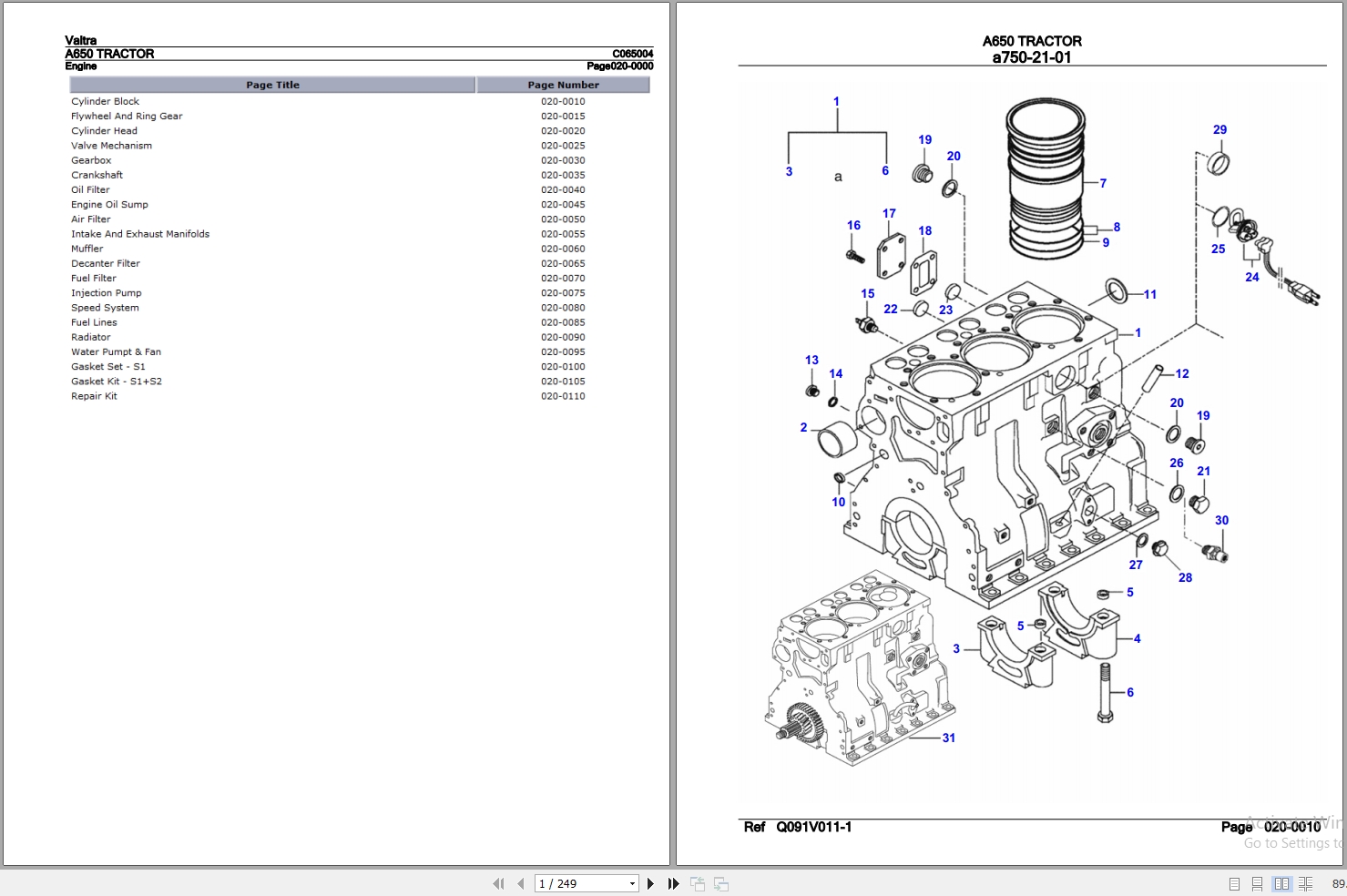
Task: Click the Valtra title text
Action: (x=80, y=40)
